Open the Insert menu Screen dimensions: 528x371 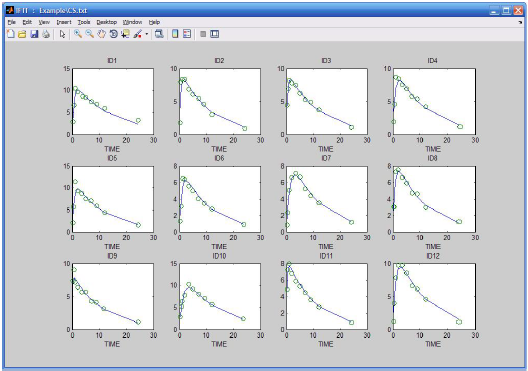point(64,22)
